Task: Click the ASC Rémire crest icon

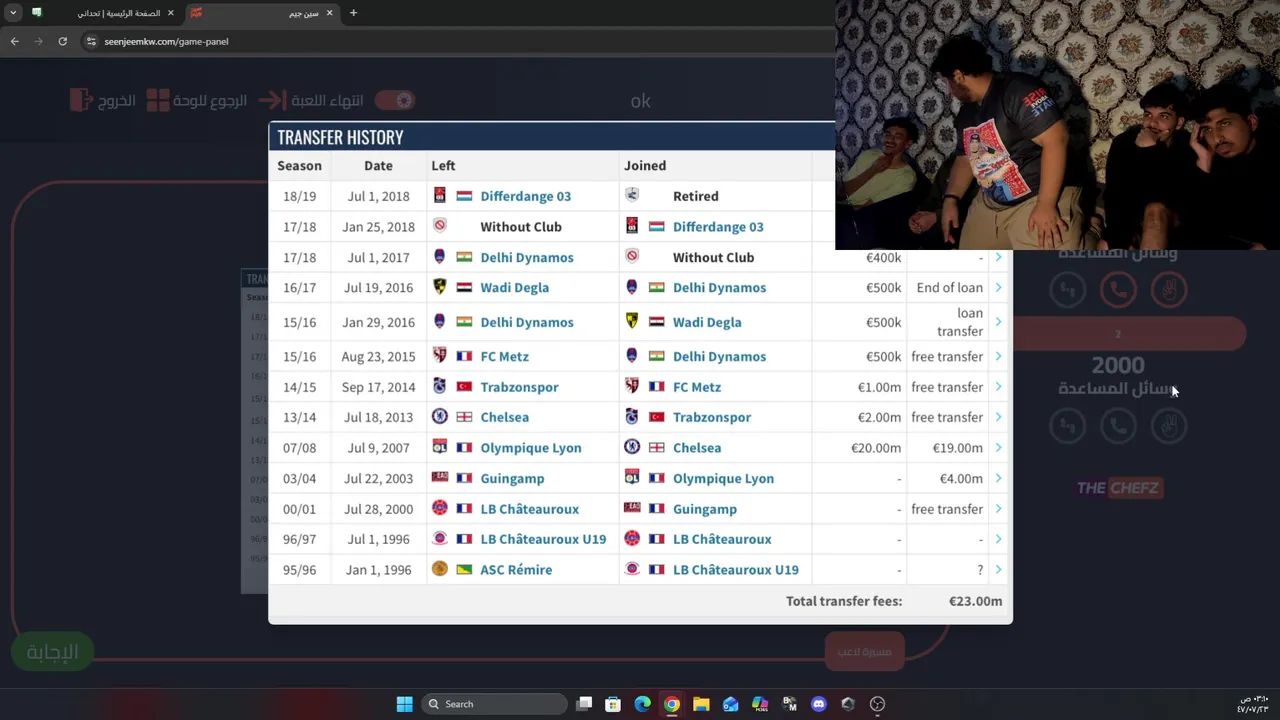Action: click(440, 569)
